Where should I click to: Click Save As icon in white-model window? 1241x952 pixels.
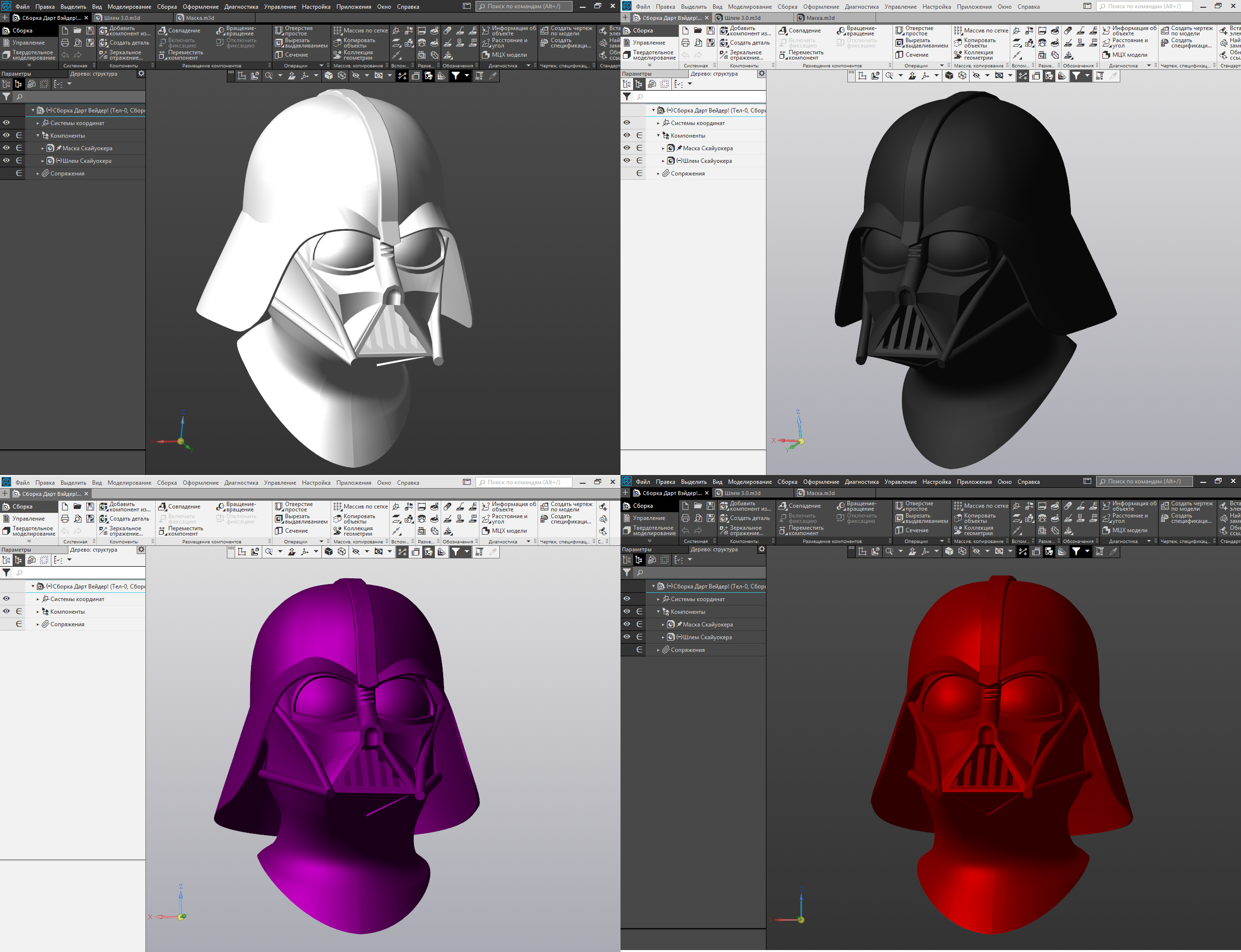tap(90, 43)
